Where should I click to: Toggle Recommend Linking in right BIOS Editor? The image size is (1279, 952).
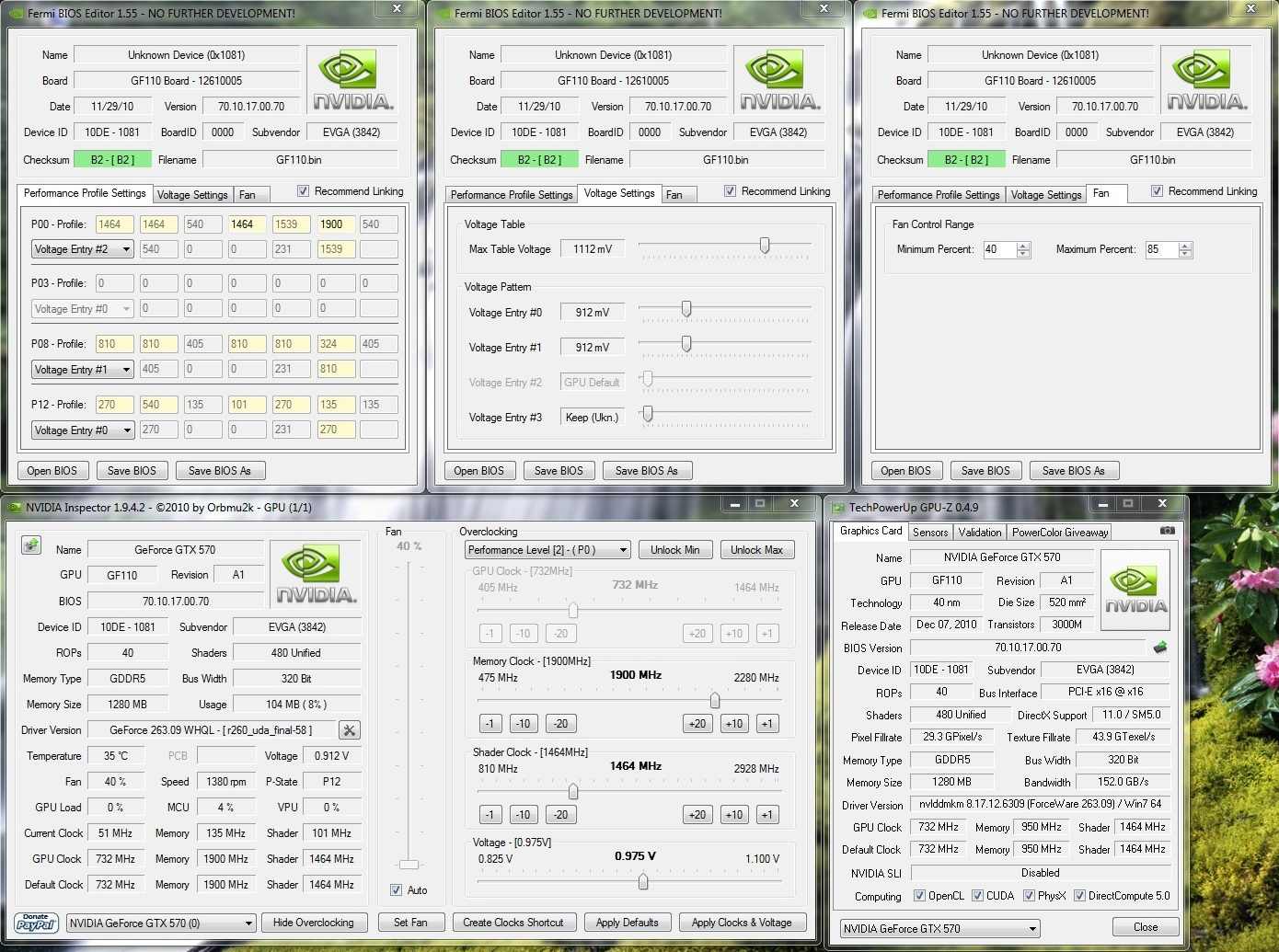(x=1157, y=191)
